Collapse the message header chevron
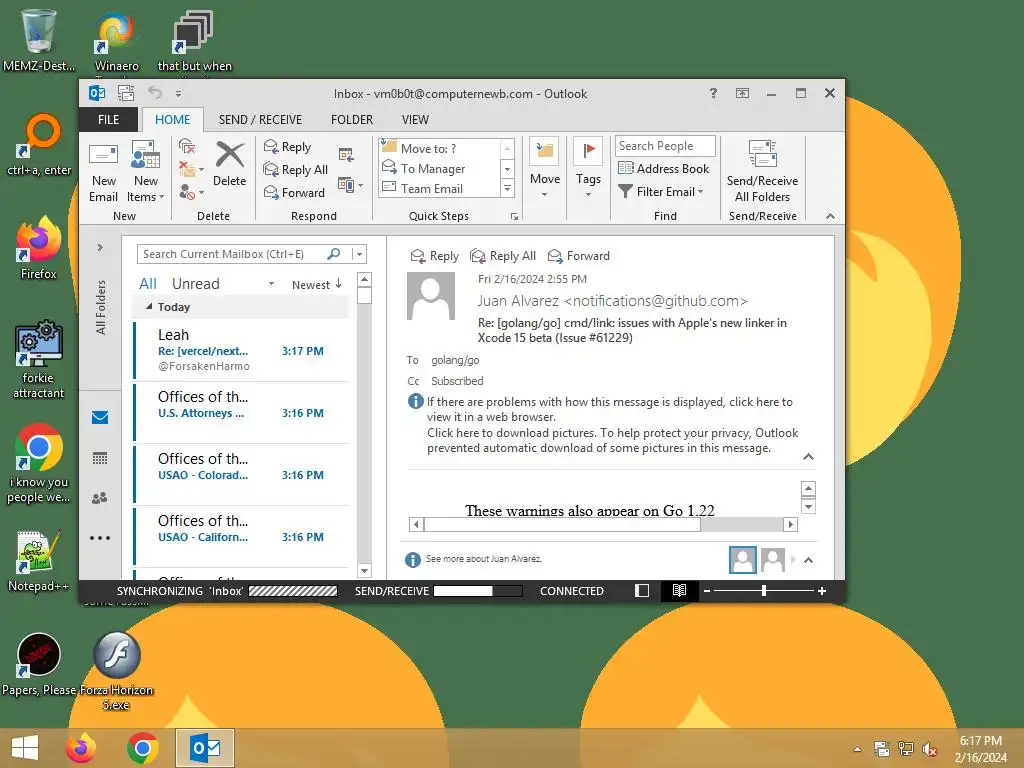The width and height of the screenshot is (1024, 768). point(808,456)
